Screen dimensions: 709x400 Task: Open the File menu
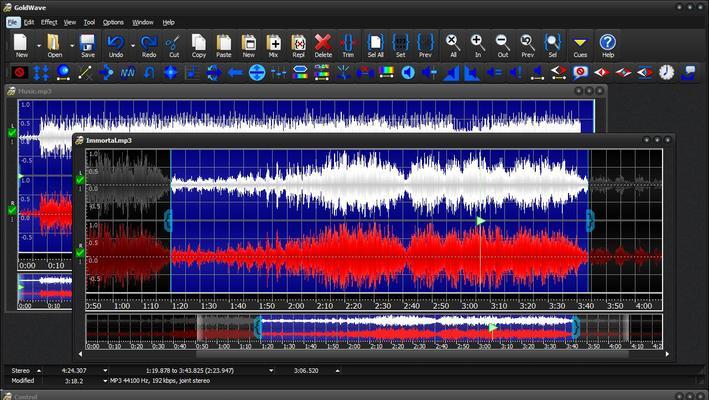pos(13,22)
